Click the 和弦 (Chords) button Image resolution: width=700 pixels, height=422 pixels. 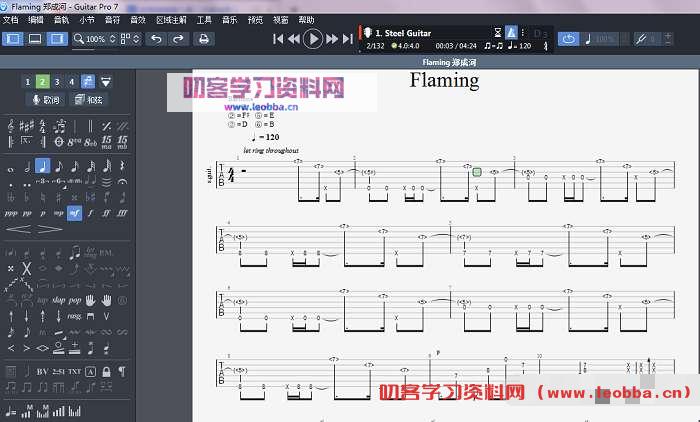pos(88,100)
